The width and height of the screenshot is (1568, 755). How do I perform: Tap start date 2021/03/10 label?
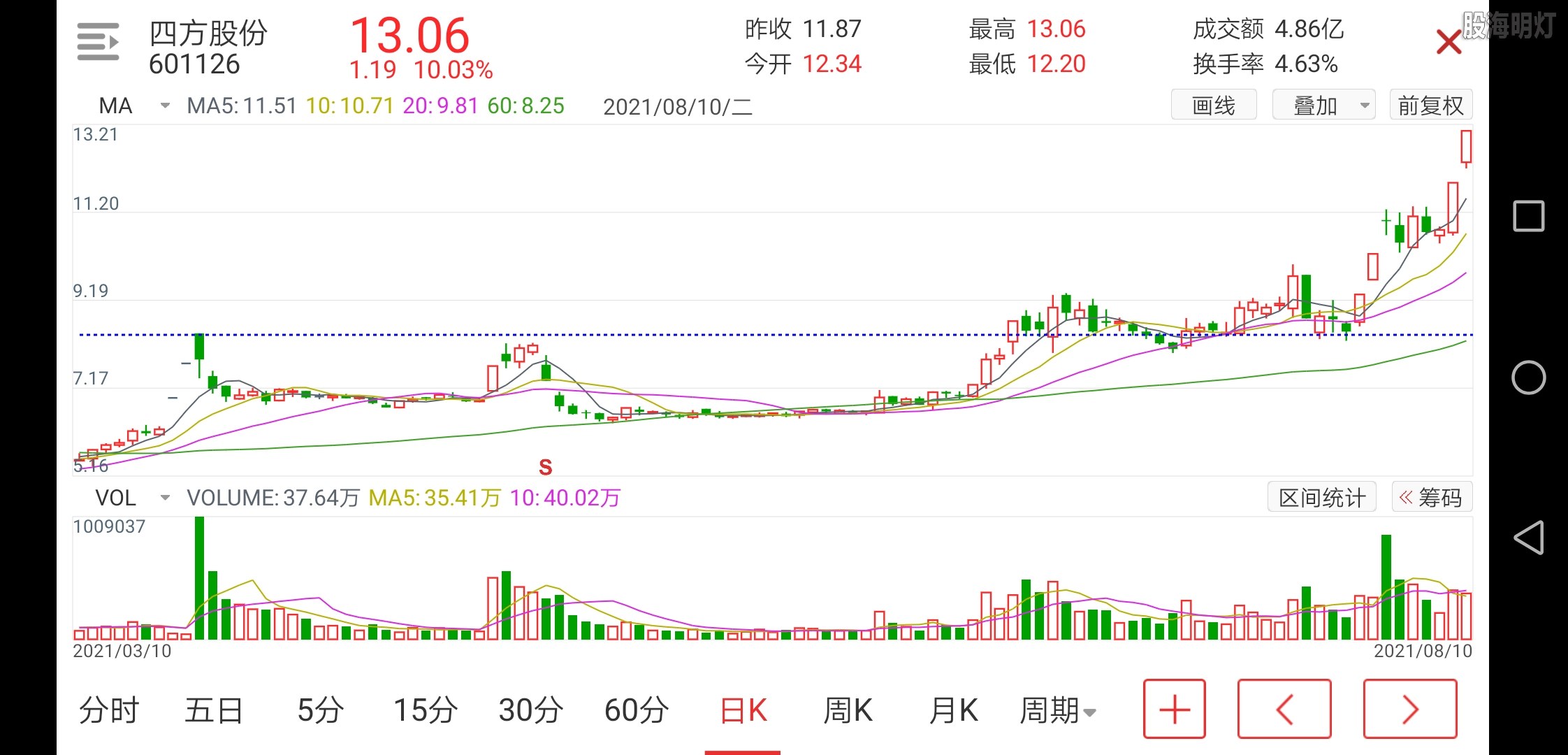tap(122, 651)
